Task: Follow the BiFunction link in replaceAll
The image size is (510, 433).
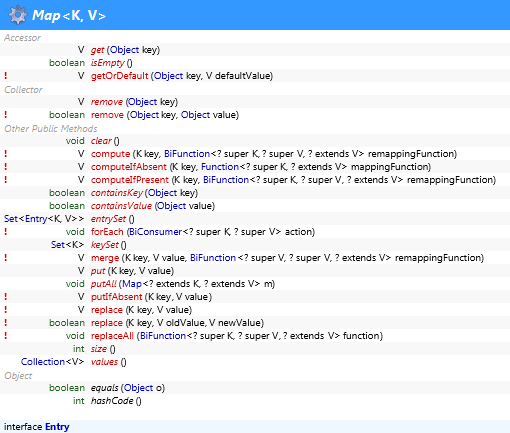Action: [163, 336]
